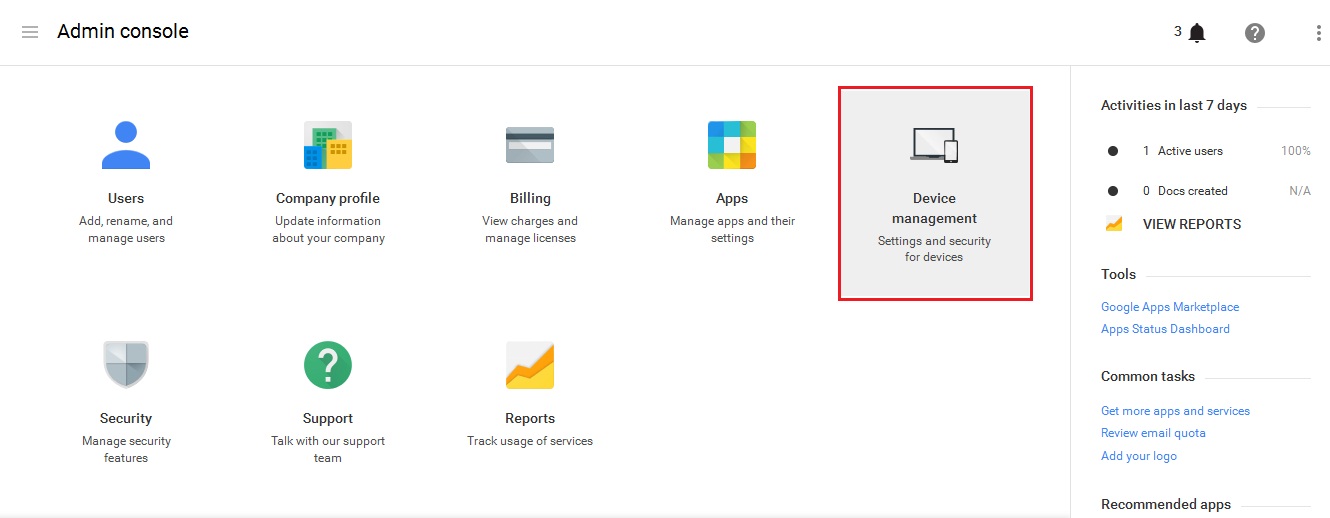
Task: Click the help question mark icon
Action: click(1254, 33)
